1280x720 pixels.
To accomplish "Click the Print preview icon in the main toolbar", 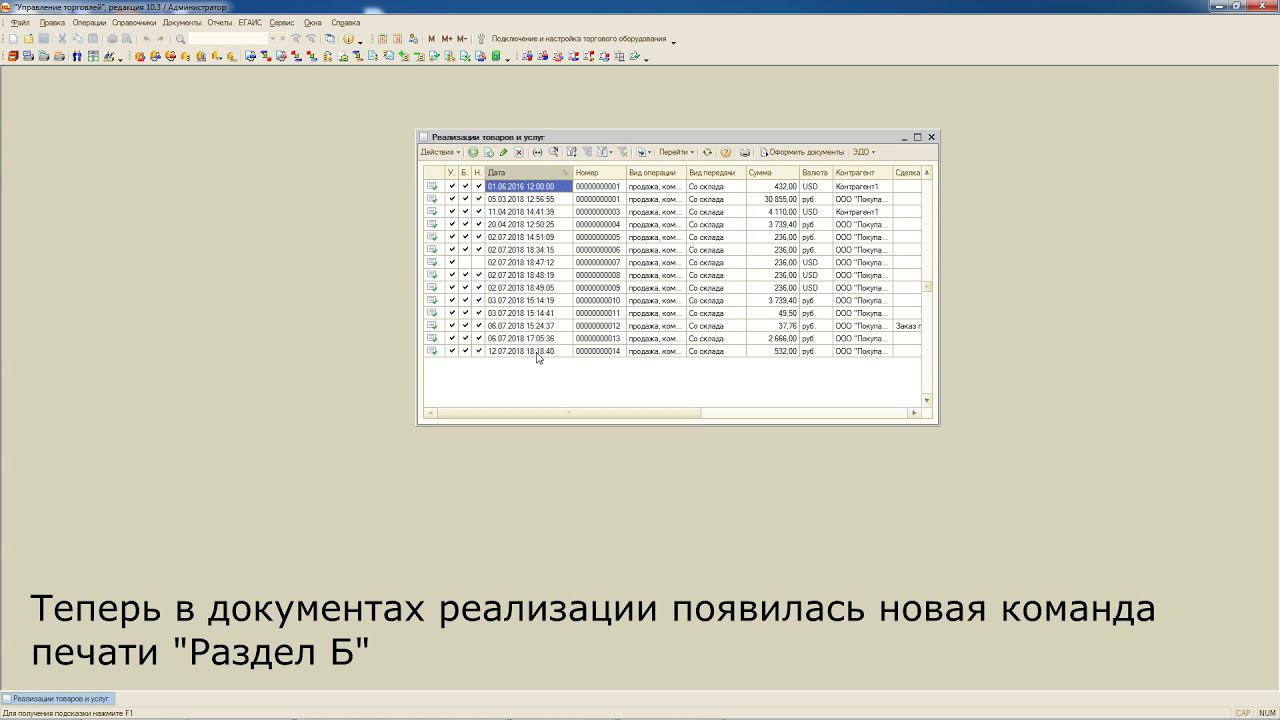I will click(x=127, y=39).
